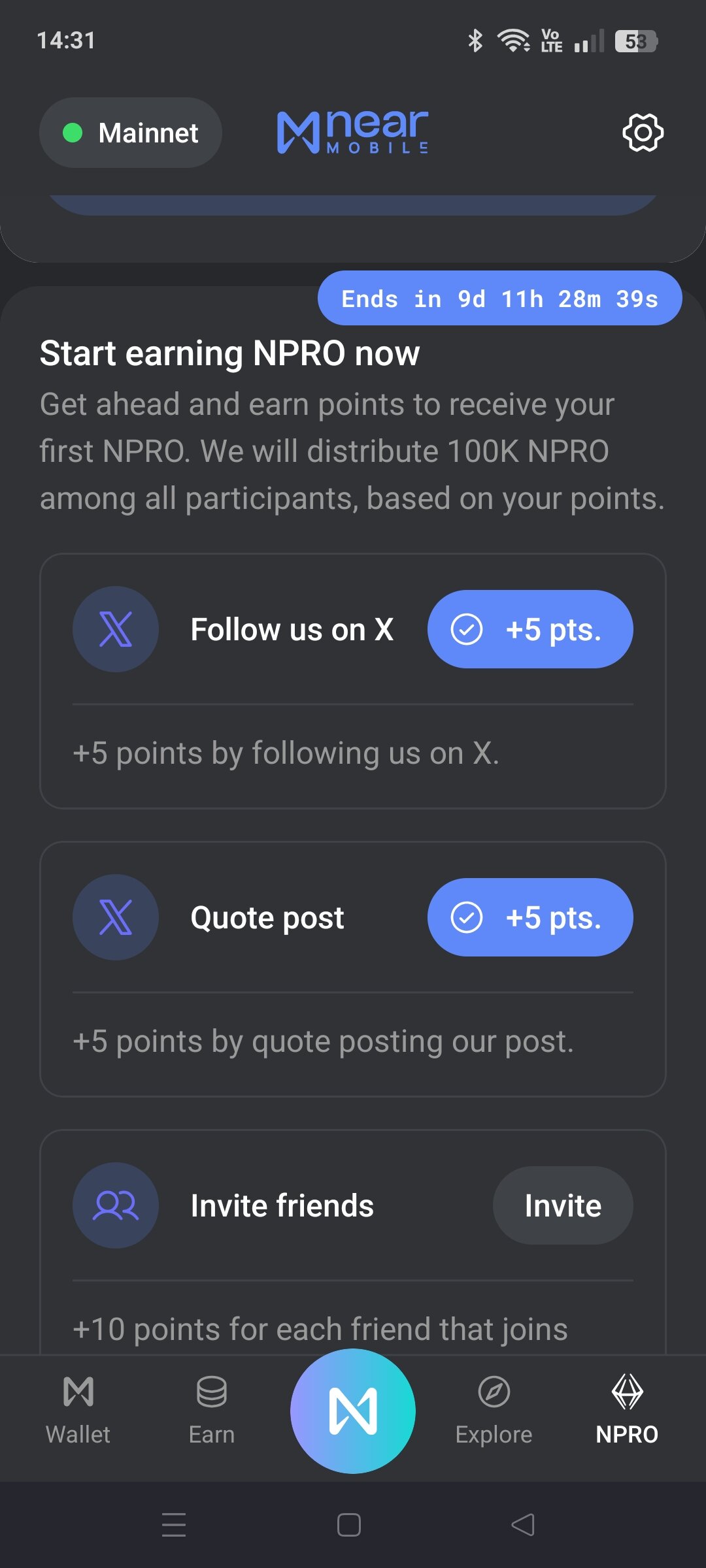Tap Android back navigation triangle

(523, 1525)
